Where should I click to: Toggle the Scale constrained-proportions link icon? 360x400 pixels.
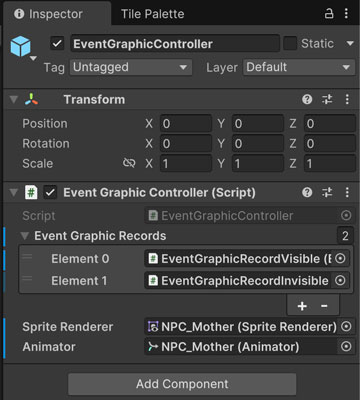[129, 163]
